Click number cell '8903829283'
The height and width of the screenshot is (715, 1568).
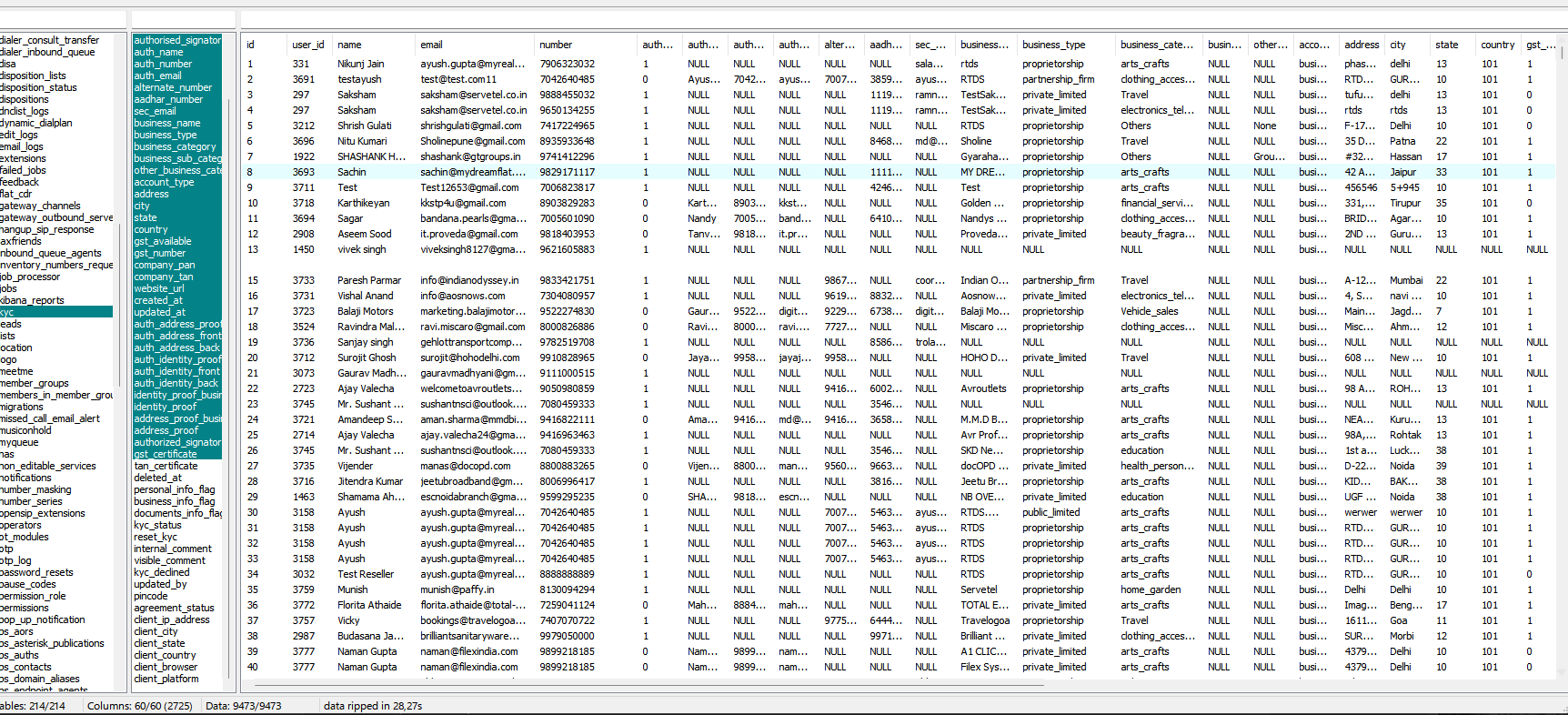[568, 203]
